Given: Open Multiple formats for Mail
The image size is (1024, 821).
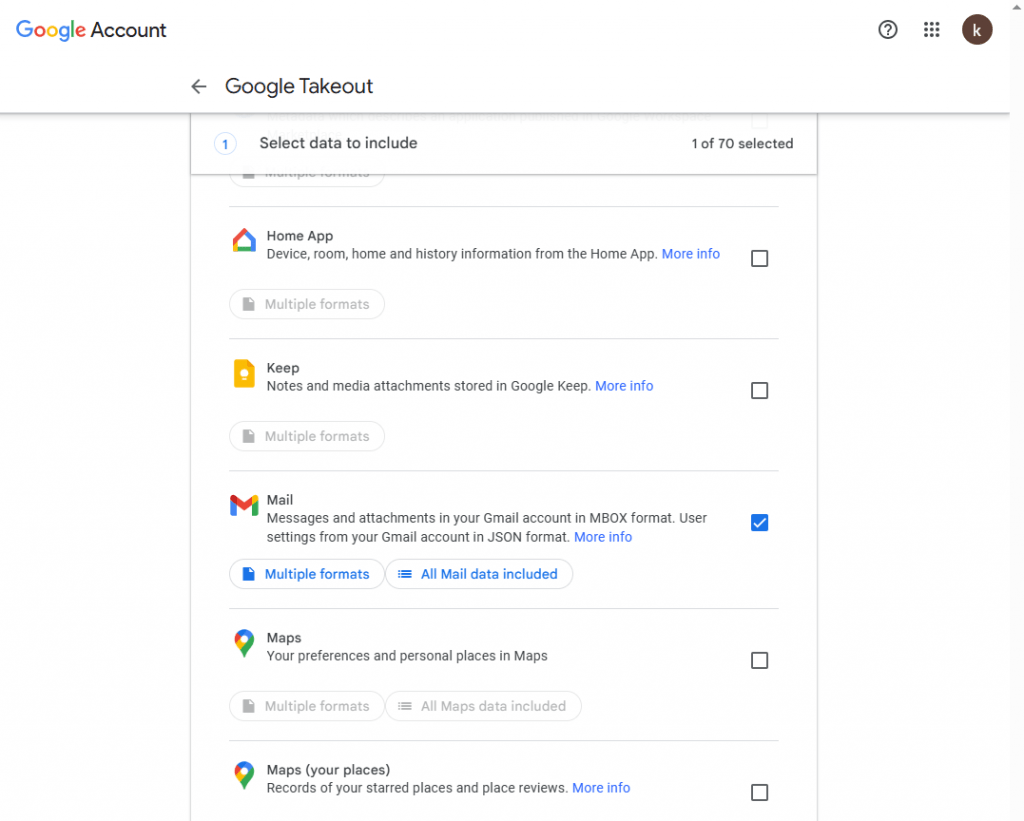Looking at the screenshot, I should tap(307, 574).
